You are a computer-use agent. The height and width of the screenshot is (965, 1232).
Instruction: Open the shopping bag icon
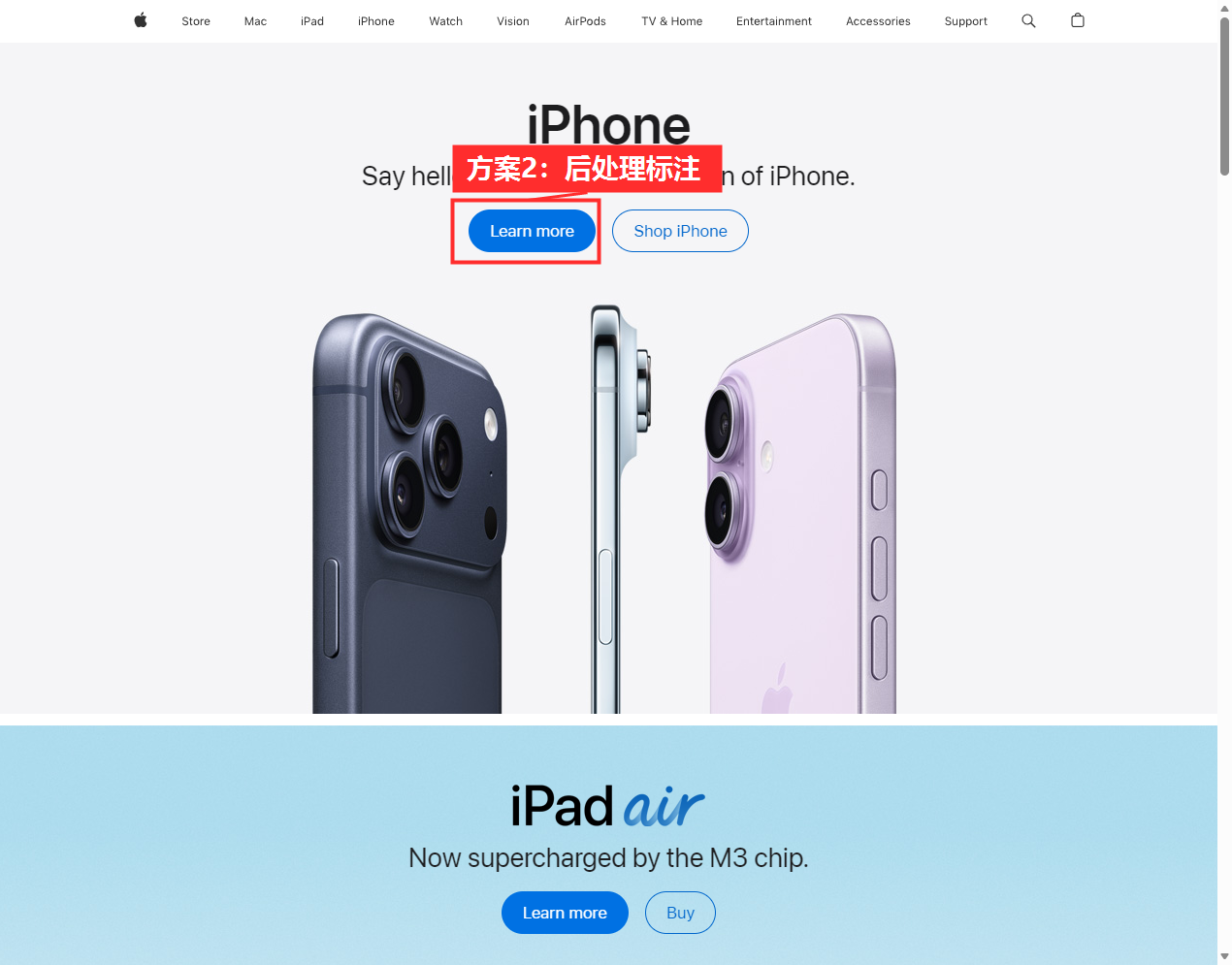coord(1078,20)
